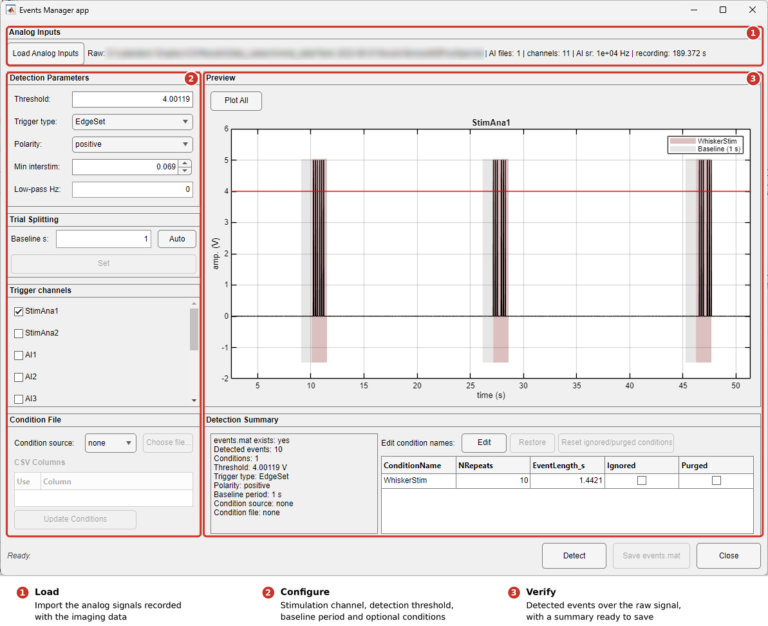Decrease Min interstim with down arrow
This screenshot has width=768, height=626.
[185, 171]
